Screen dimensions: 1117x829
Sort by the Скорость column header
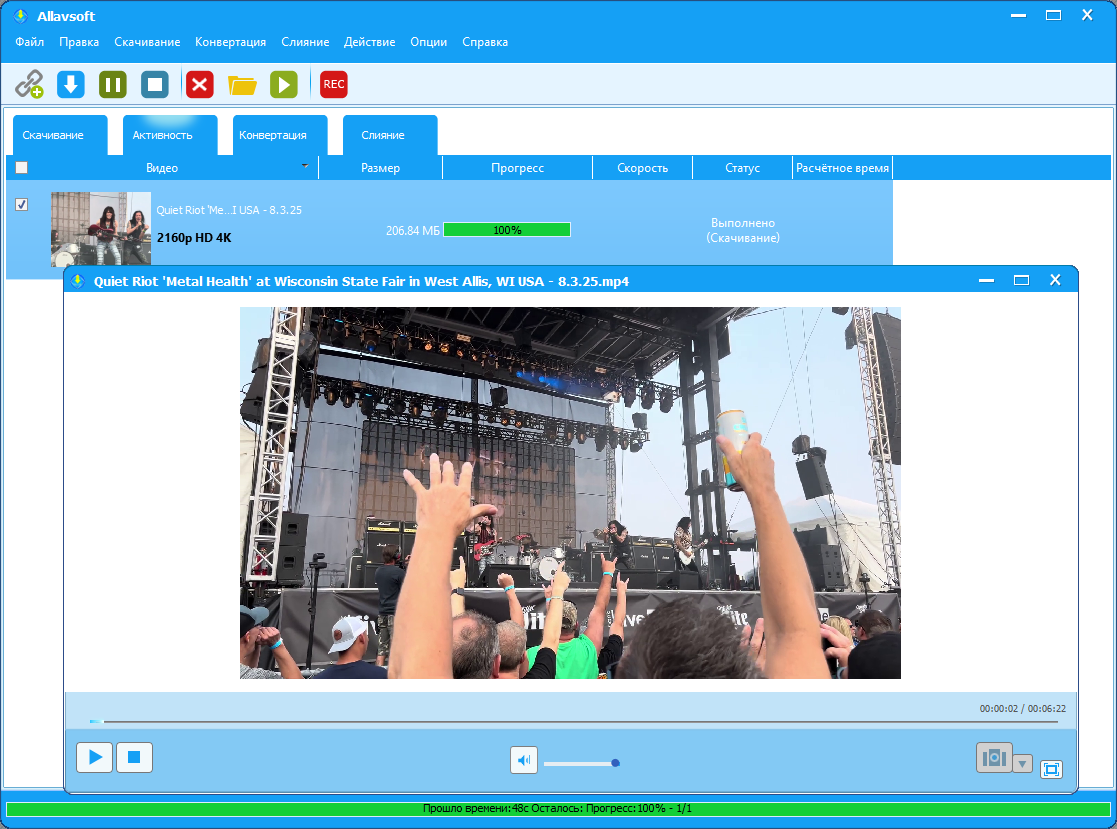[643, 168]
